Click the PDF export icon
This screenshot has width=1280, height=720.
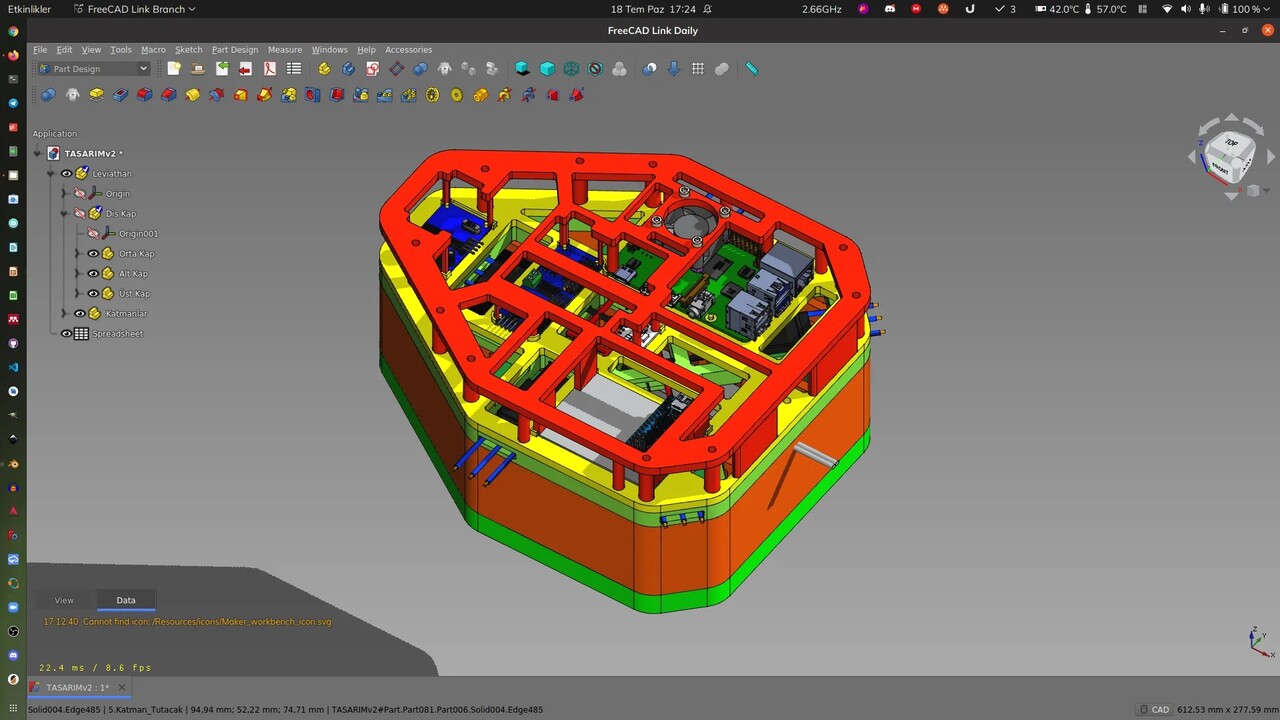(270, 69)
